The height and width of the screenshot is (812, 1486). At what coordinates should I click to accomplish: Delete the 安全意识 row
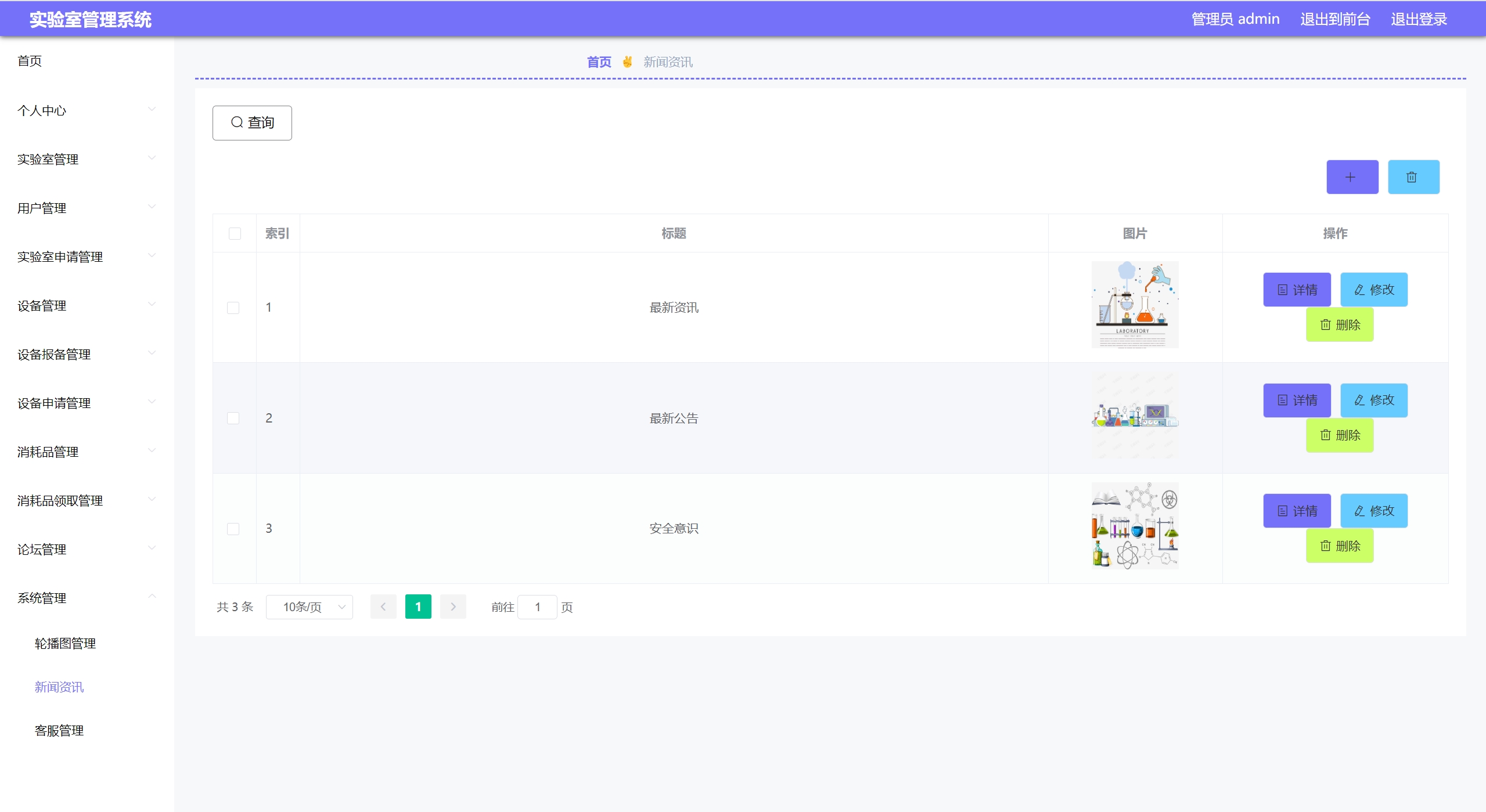point(1339,546)
